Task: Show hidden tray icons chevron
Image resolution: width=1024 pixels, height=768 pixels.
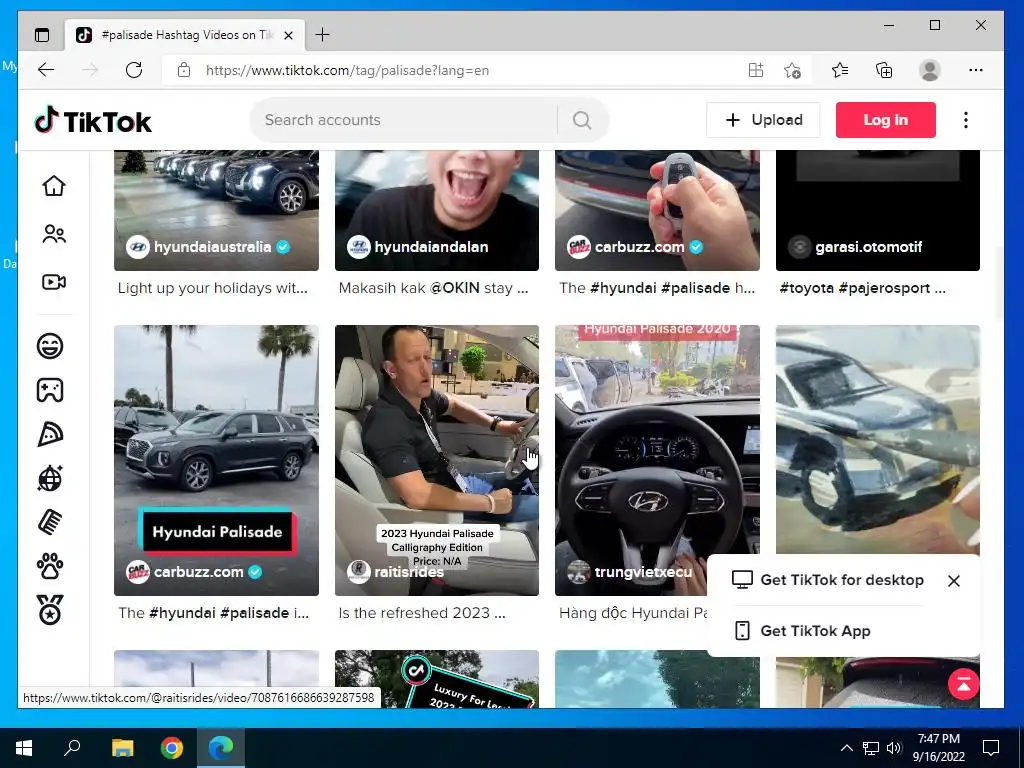Action: coord(846,748)
